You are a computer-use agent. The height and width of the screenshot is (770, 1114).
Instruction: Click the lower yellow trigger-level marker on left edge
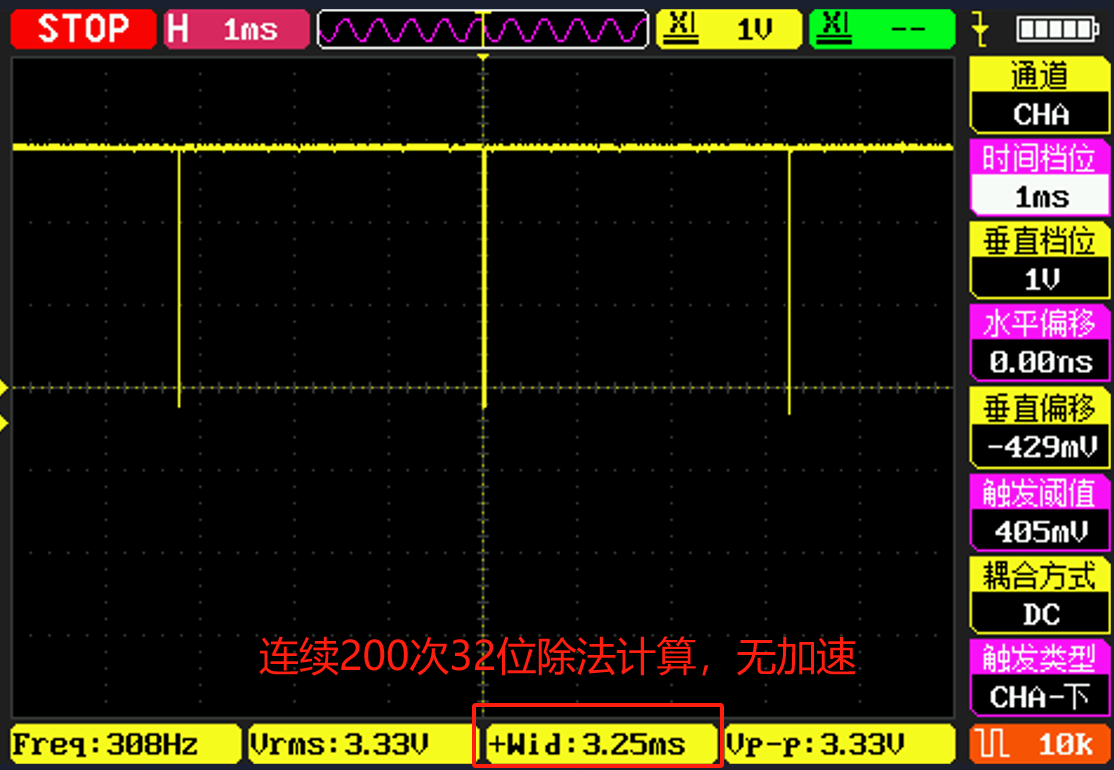pyautogui.click(x=4, y=423)
